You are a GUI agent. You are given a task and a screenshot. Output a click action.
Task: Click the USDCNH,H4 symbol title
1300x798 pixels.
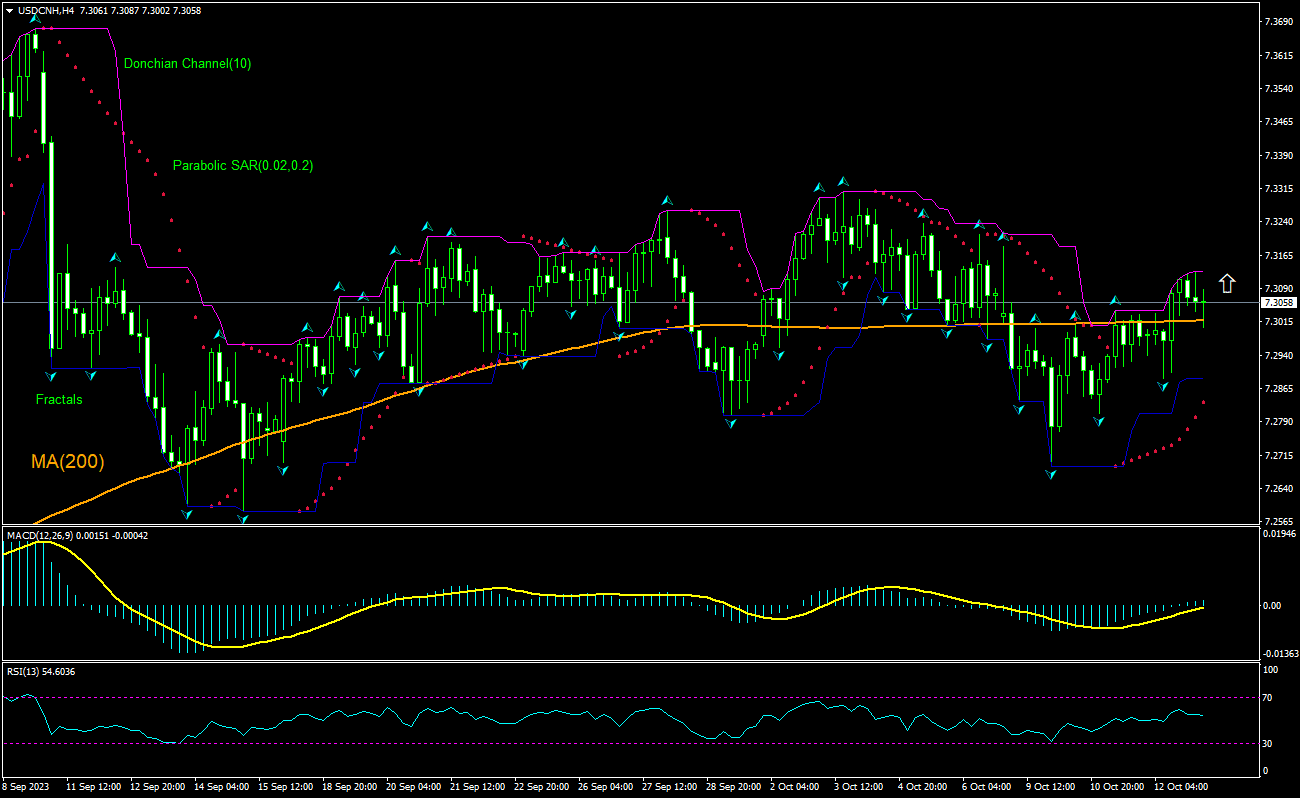click(x=46, y=10)
